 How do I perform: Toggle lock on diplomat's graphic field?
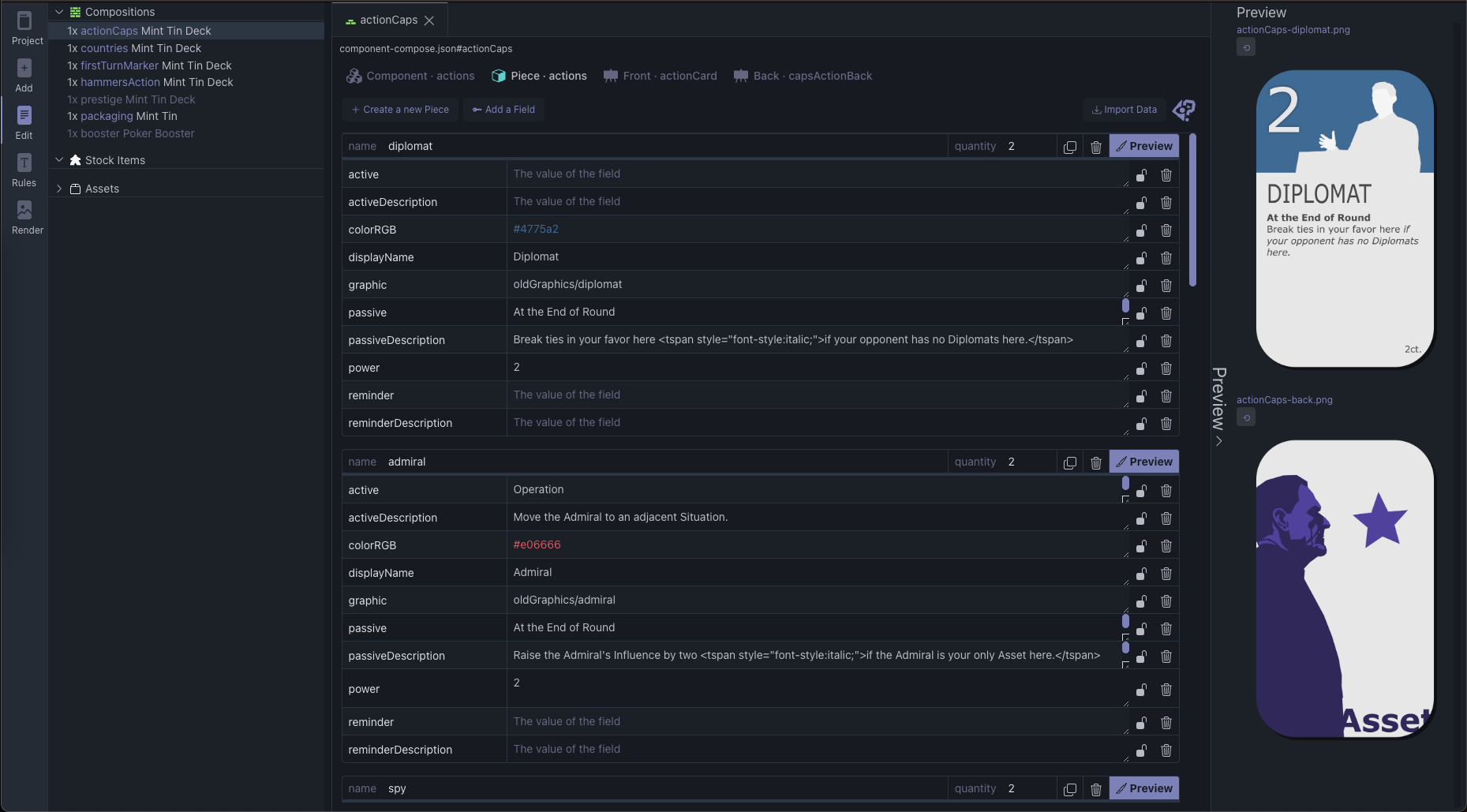coord(1141,285)
